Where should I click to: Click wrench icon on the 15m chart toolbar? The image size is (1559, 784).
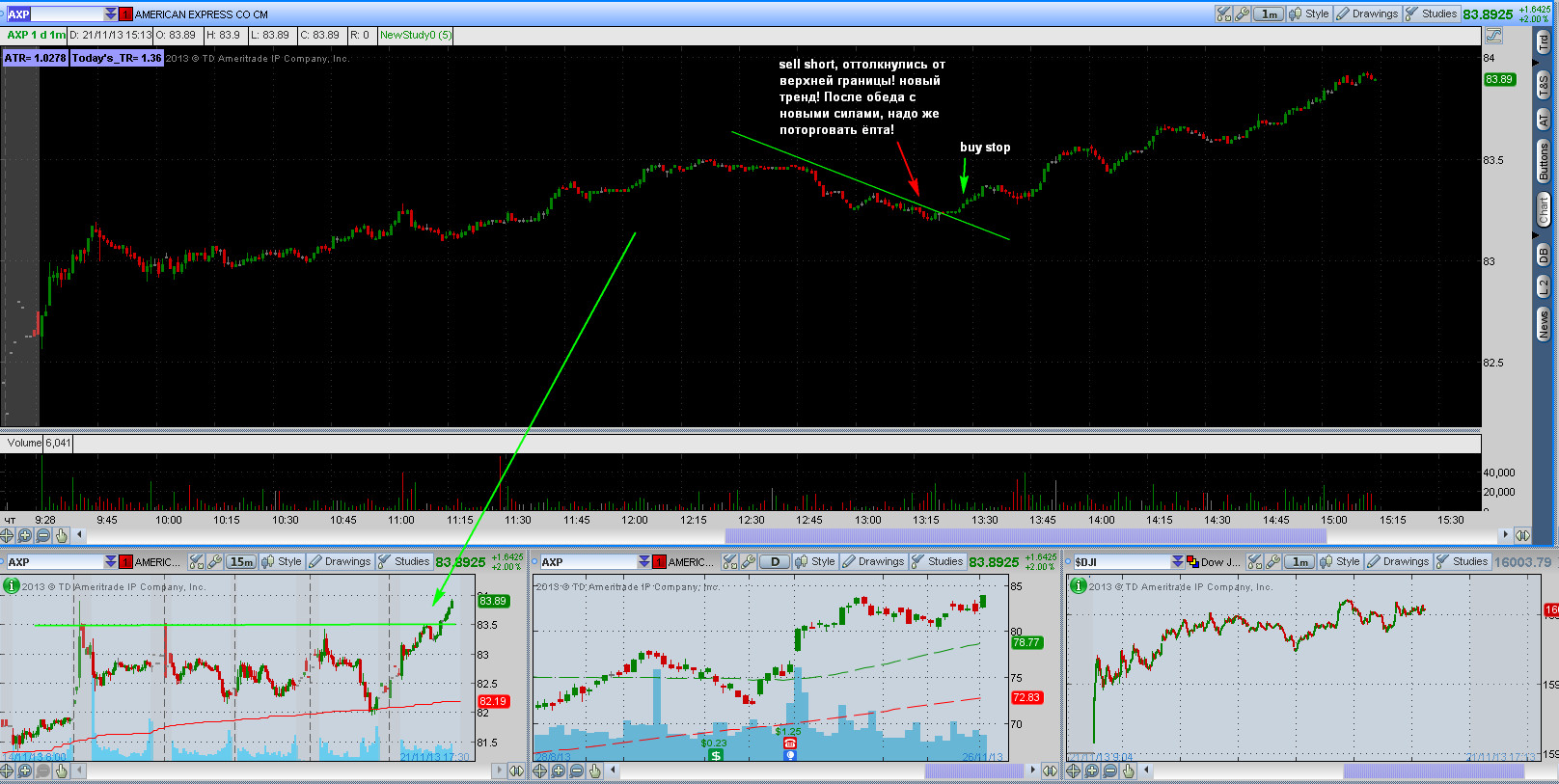pos(215,561)
